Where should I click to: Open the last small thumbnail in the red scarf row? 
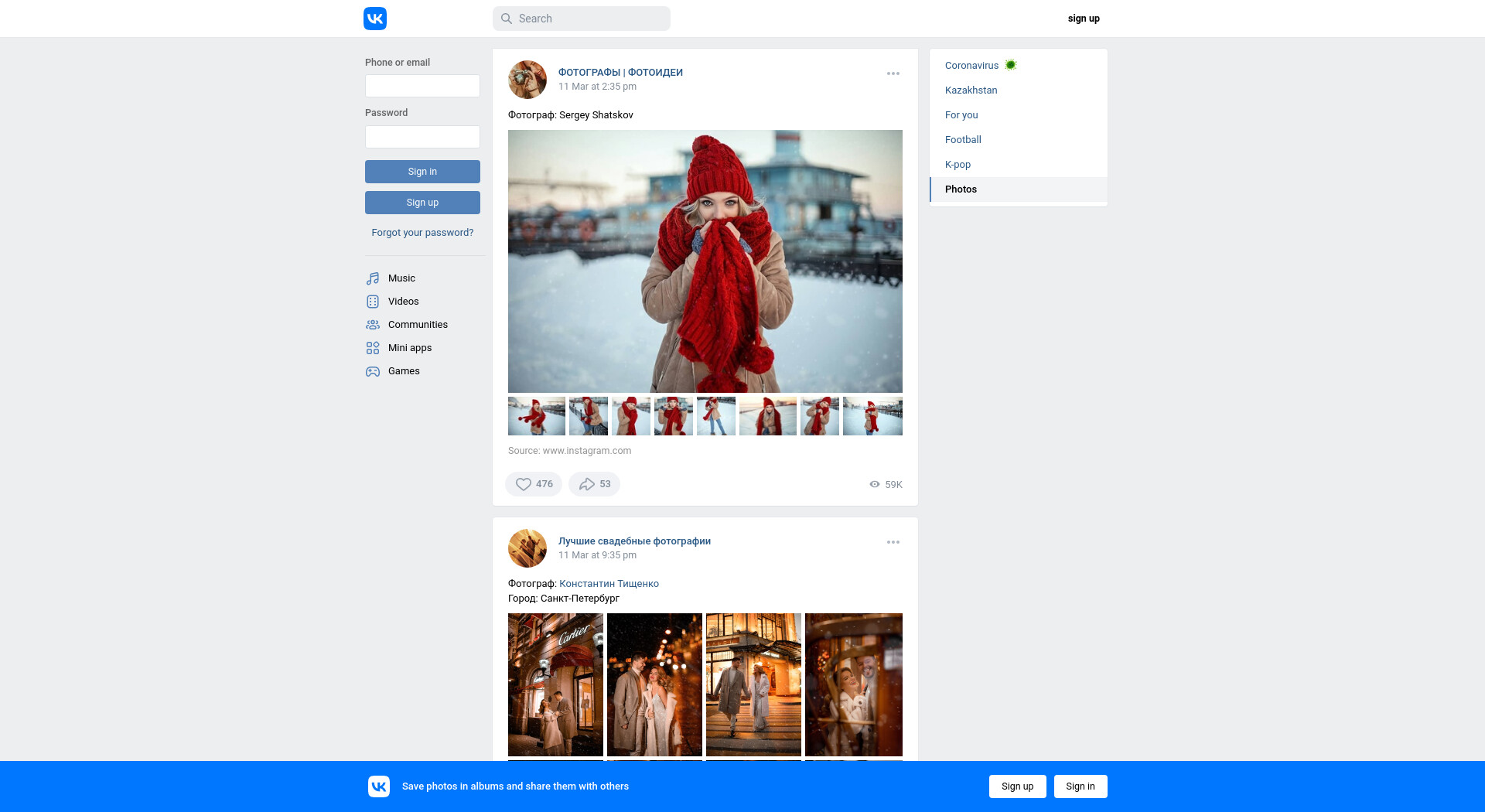pos(872,416)
